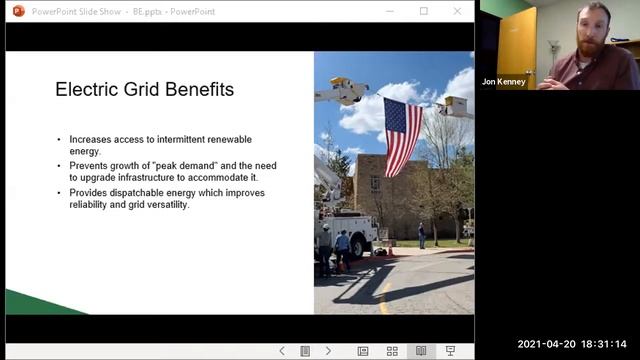640x360 pixels.
Task: Select Reading View book icon
Action: 421,351
